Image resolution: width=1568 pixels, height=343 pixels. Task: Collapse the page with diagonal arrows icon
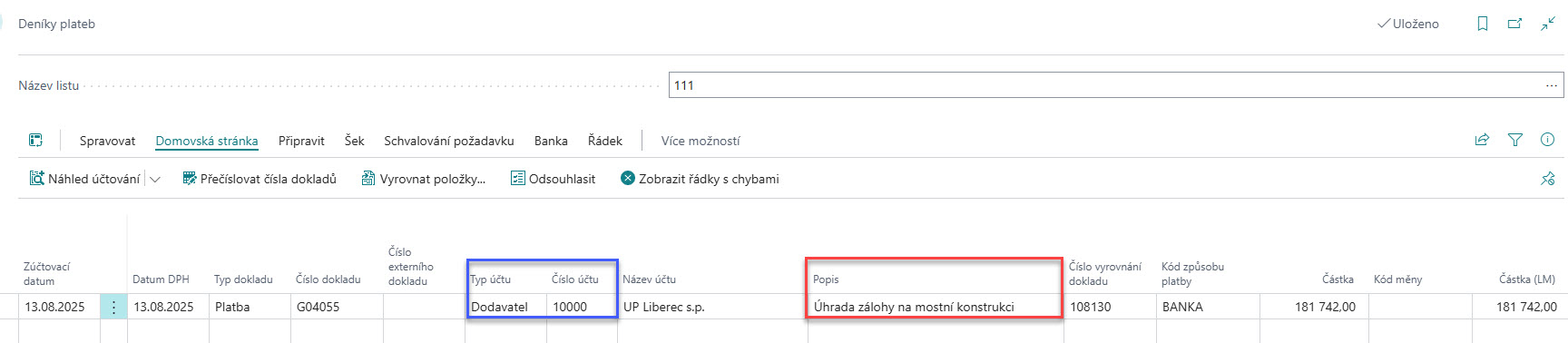[x=1548, y=24]
